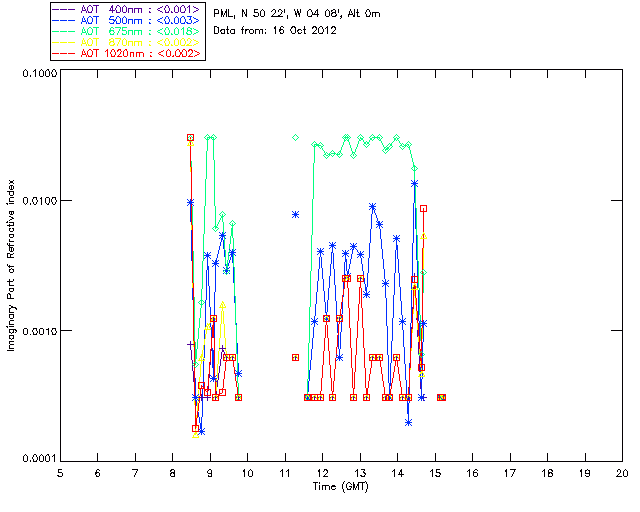Click the x-axis tick label 8
The image size is (640, 512).
[173, 473]
